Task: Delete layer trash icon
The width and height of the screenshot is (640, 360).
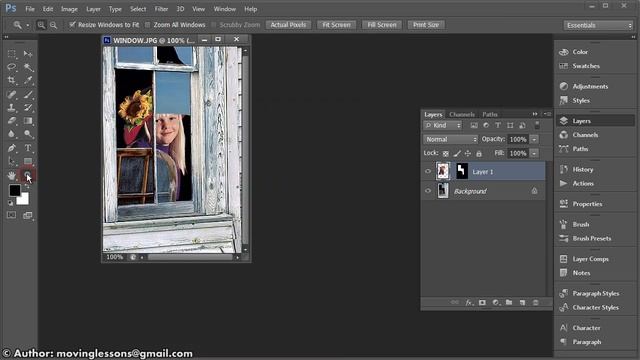Action: tap(536, 302)
